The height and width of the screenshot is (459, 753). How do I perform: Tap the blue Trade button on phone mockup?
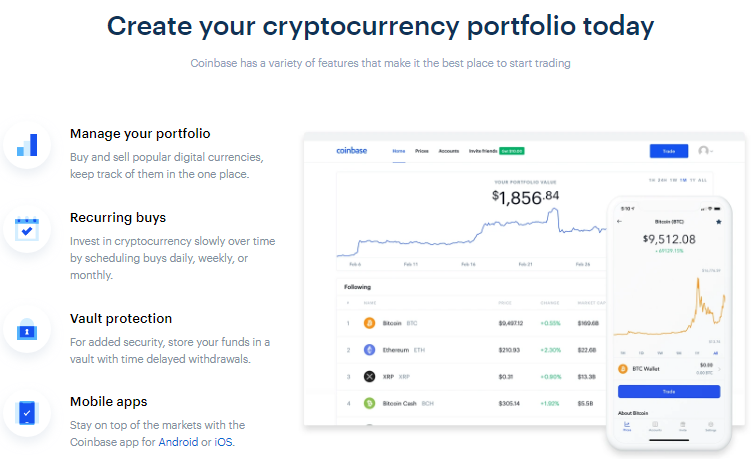669,391
